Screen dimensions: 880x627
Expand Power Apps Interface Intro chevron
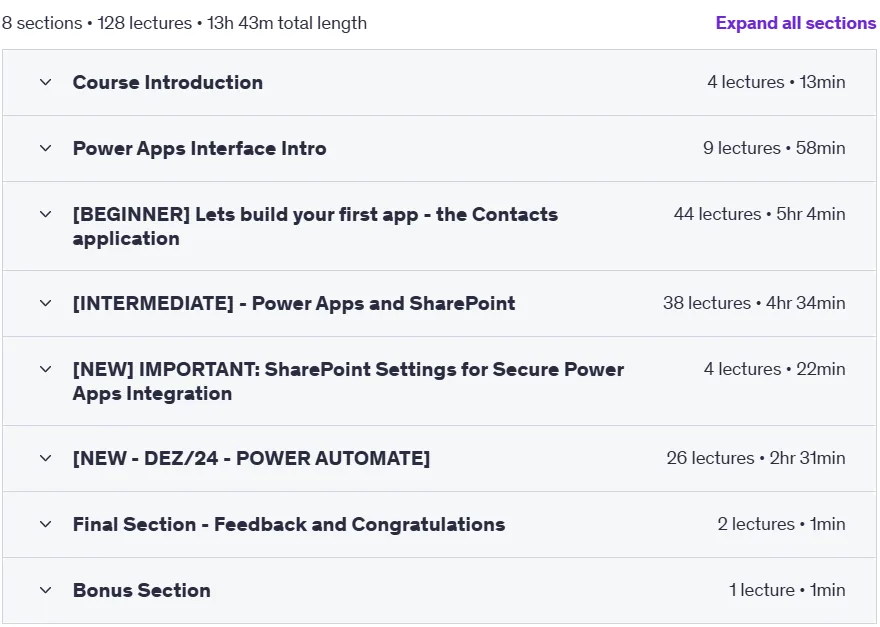pos(45,149)
